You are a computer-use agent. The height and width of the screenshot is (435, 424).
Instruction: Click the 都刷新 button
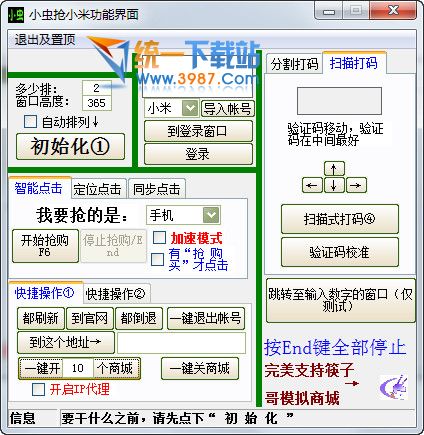click(x=41, y=318)
